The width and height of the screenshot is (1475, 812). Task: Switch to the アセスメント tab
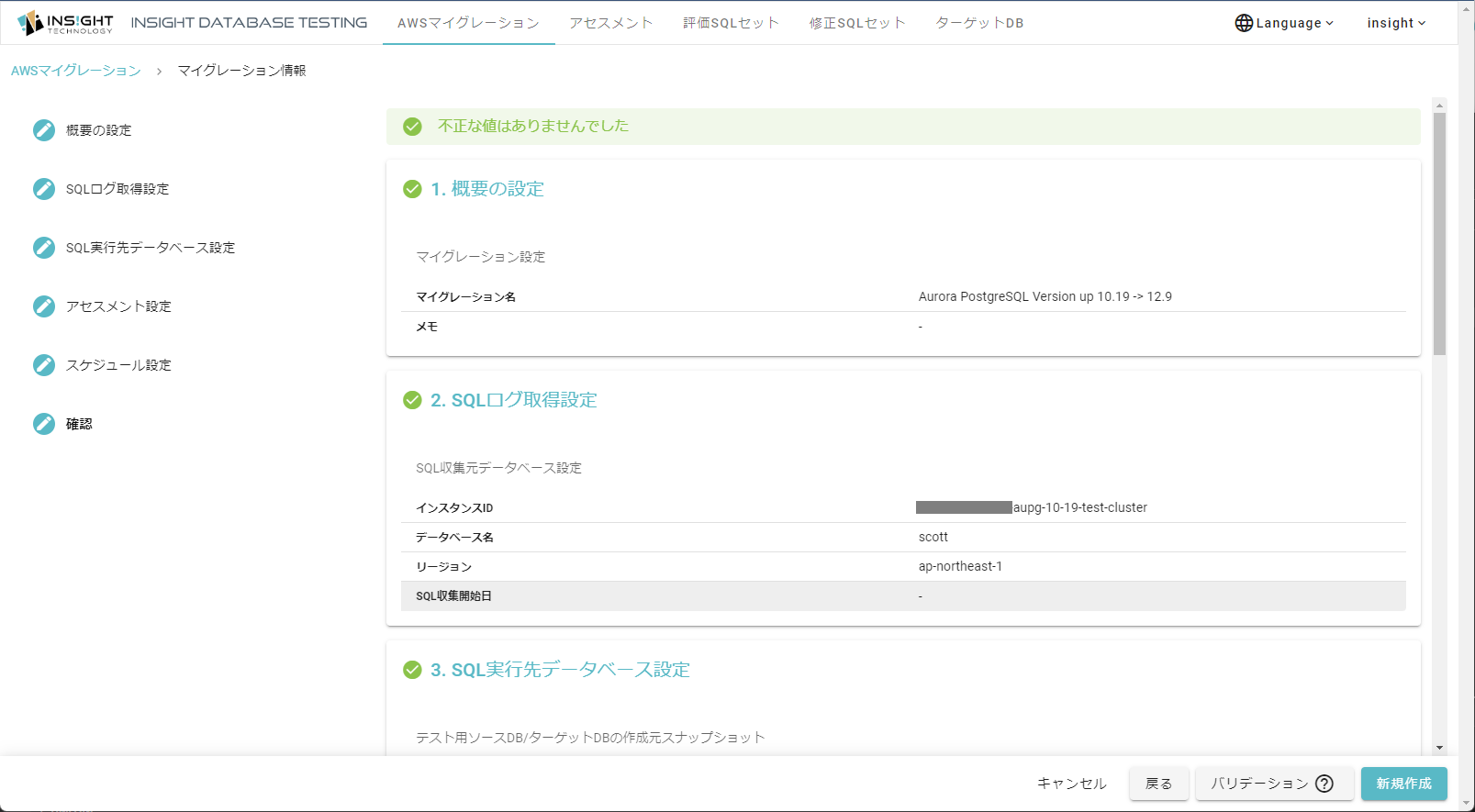tap(610, 23)
